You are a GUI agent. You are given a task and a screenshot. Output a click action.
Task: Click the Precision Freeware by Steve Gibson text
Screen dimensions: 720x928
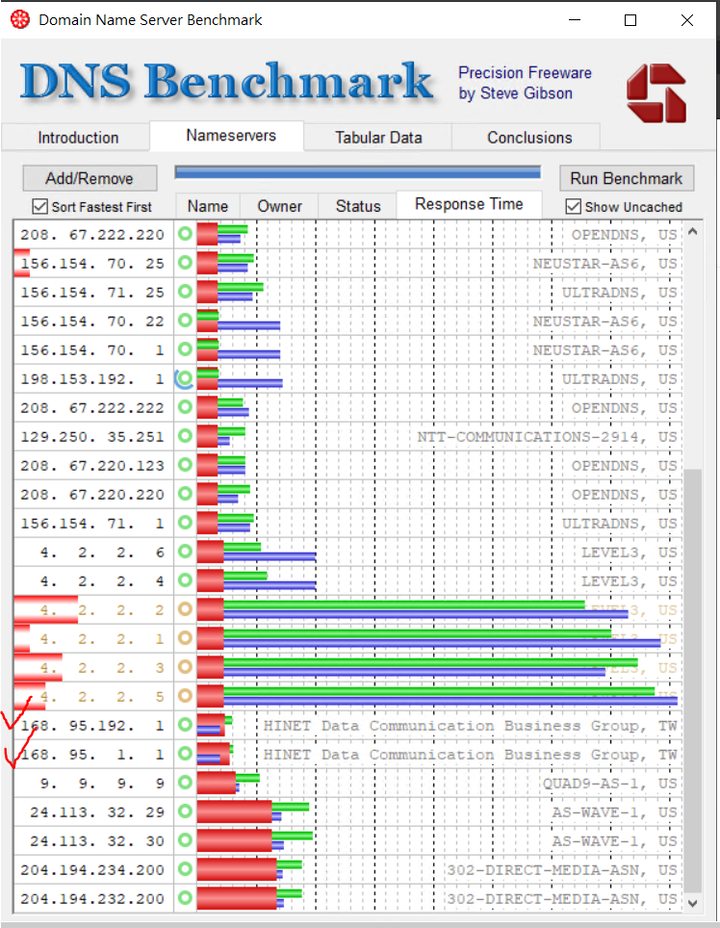524,83
